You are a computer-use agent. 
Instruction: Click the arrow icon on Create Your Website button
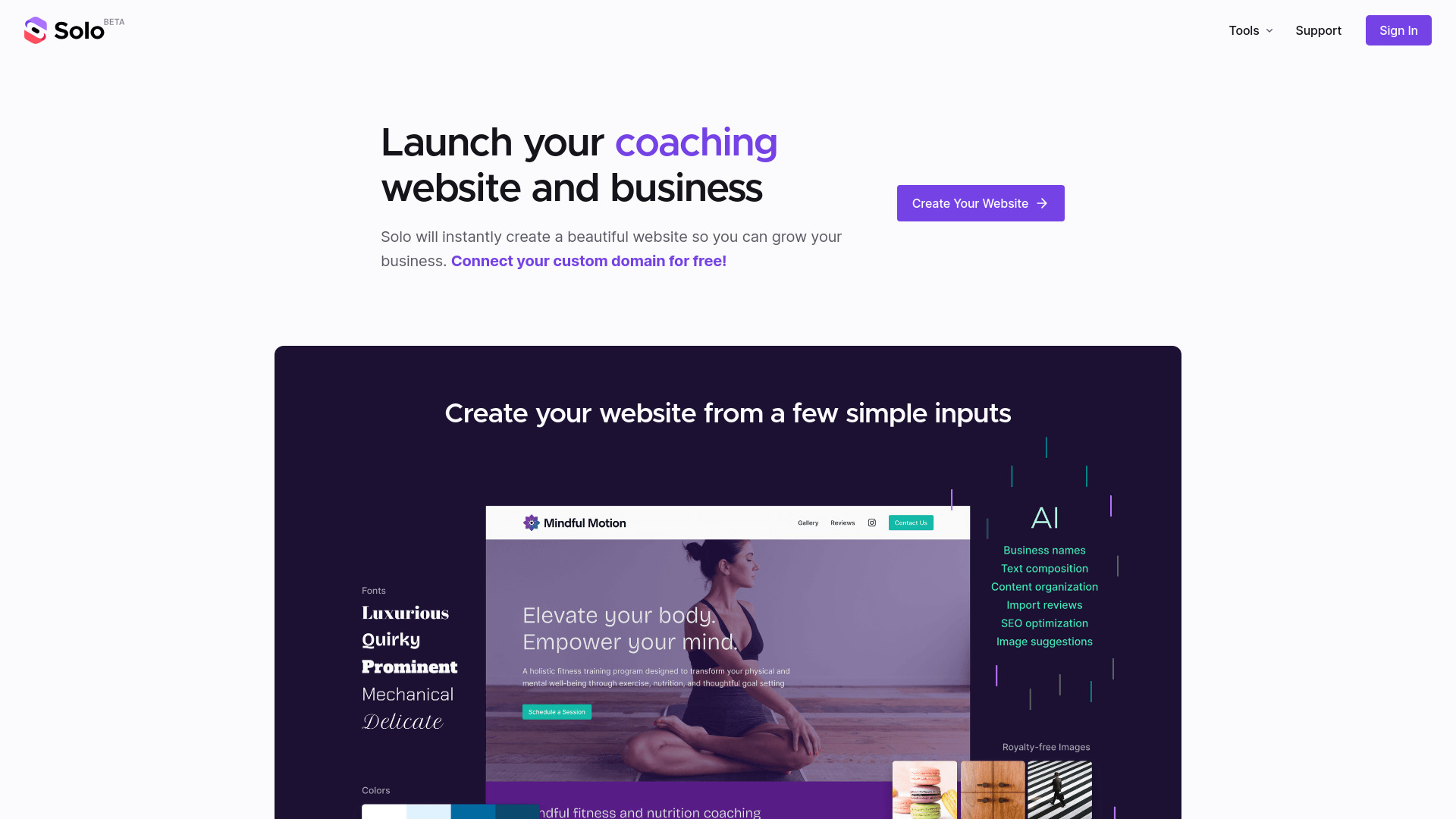[x=1043, y=203]
